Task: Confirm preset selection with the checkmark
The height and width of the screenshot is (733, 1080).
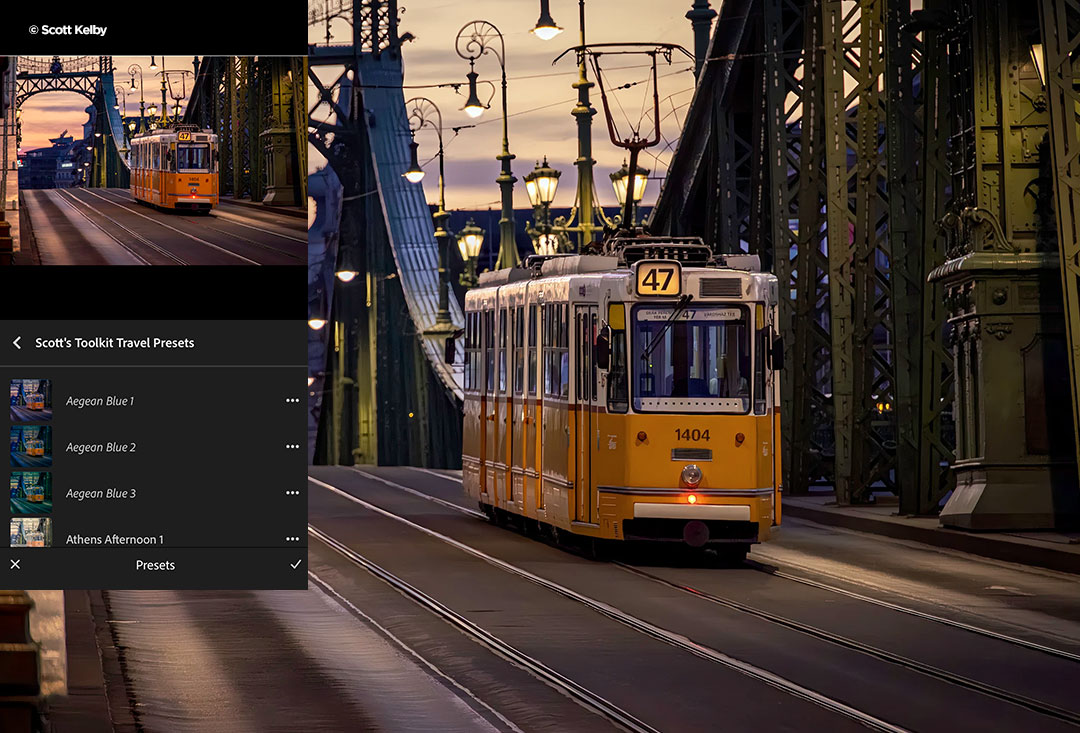Action: coord(295,565)
